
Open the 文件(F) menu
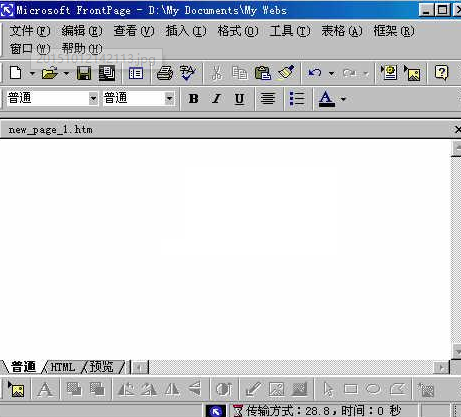click(30, 31)
